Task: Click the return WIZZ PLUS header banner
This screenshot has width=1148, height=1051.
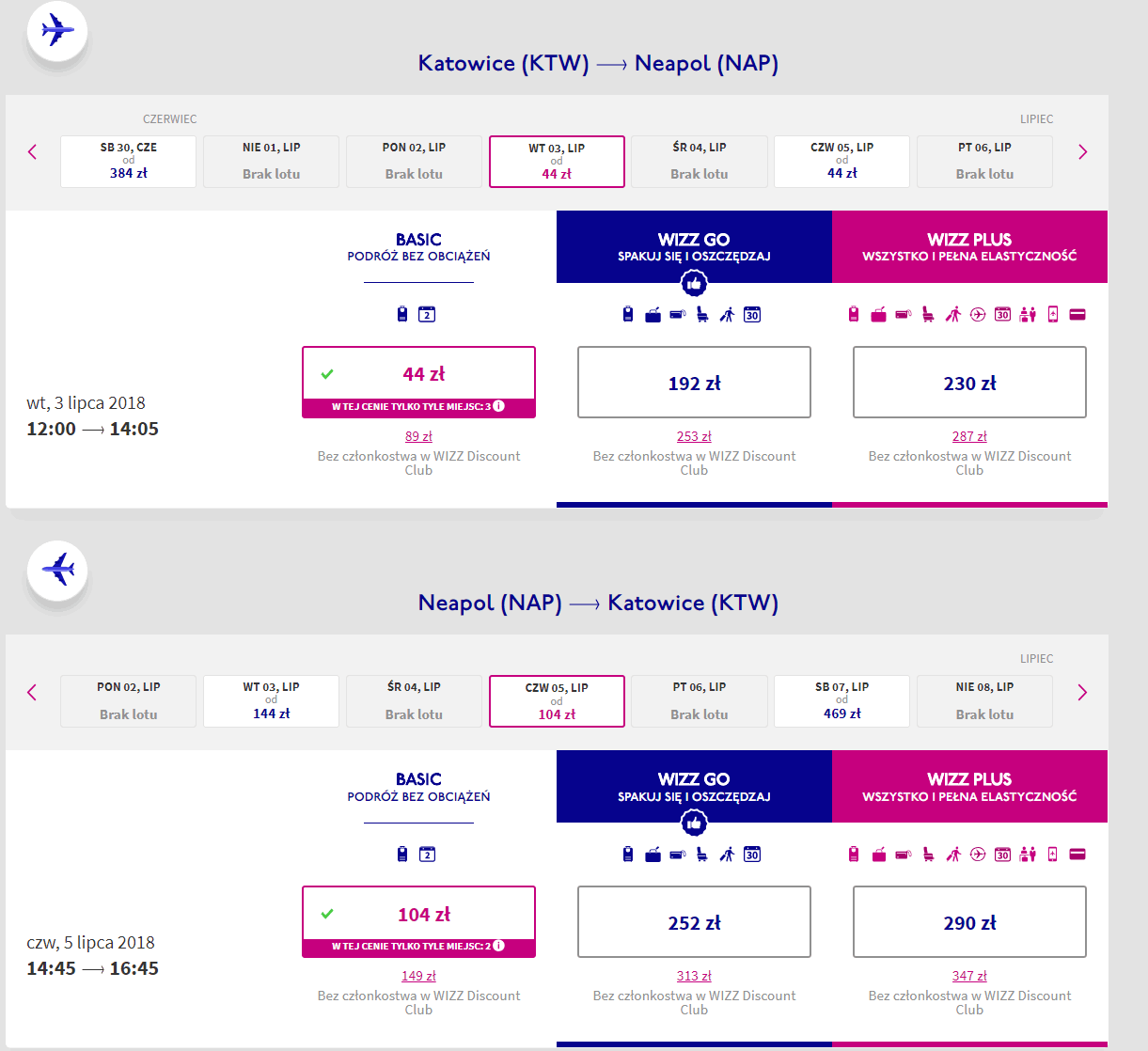Action: [x=969, y=787]
